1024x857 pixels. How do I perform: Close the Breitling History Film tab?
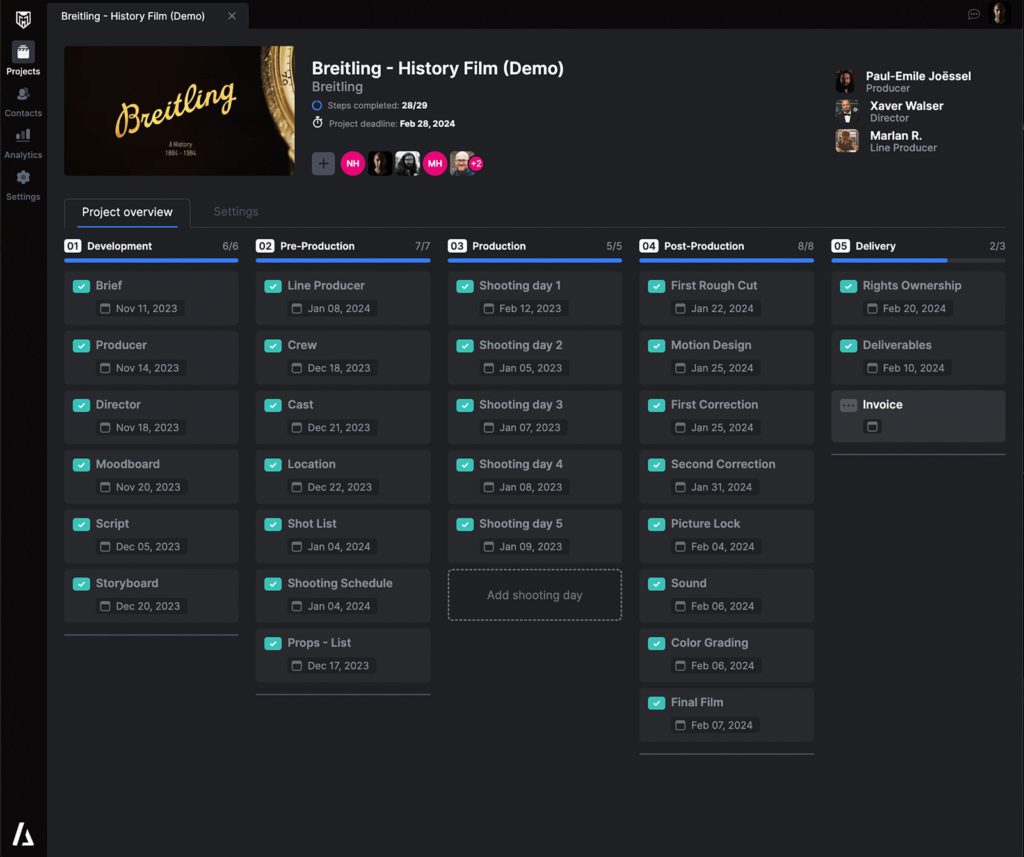click(232, 16)
